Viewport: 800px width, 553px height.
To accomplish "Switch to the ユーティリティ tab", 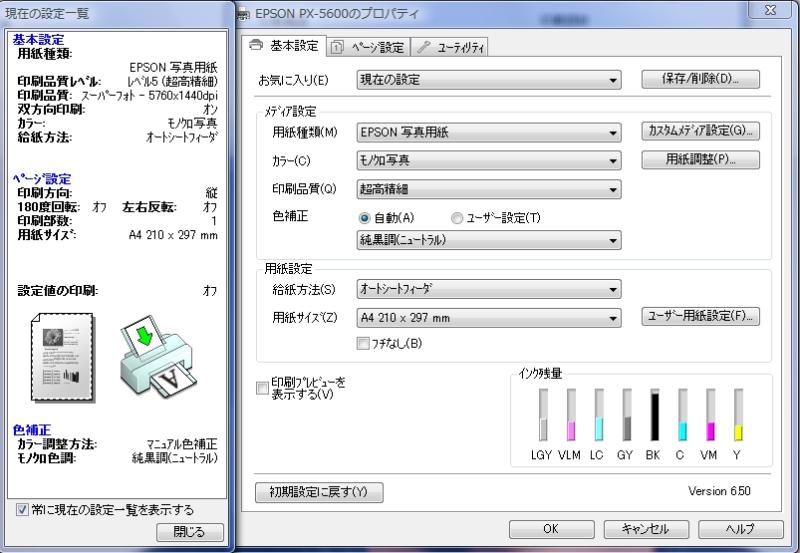I will coord(449,47).
